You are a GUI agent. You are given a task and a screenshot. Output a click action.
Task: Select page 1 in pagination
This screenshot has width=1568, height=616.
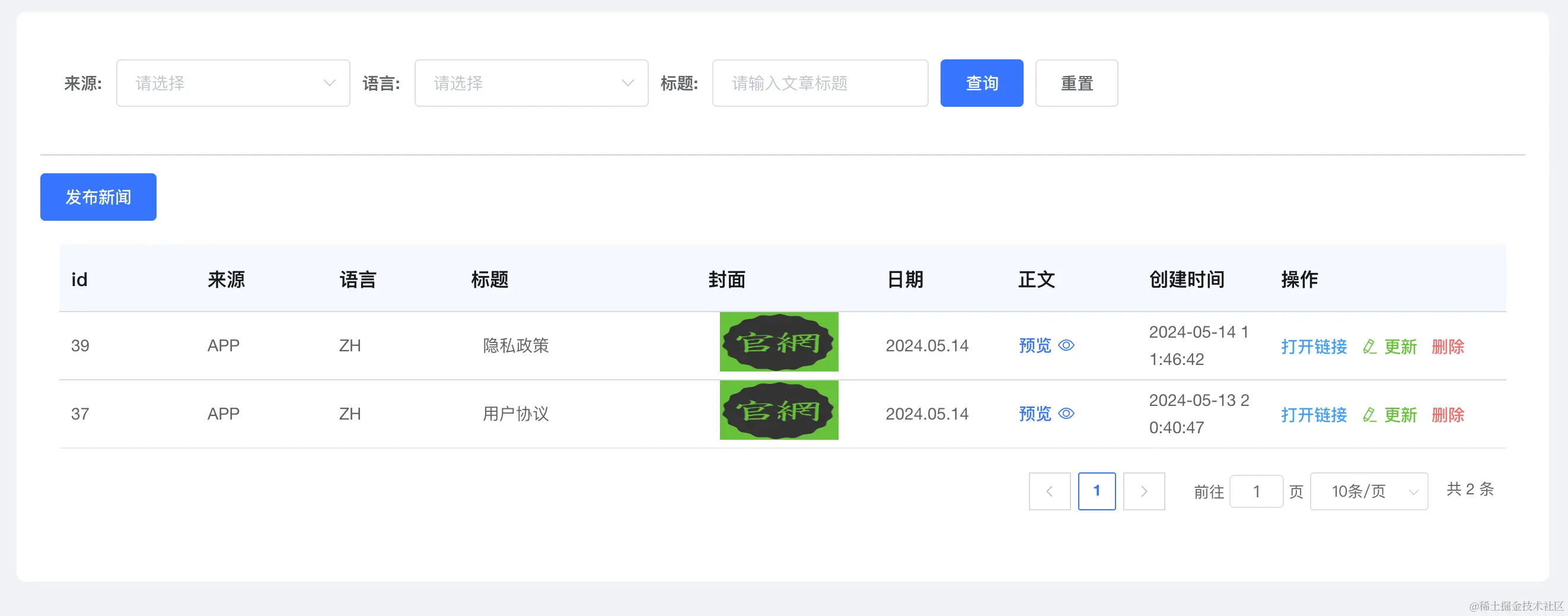tap(1097, 491)
